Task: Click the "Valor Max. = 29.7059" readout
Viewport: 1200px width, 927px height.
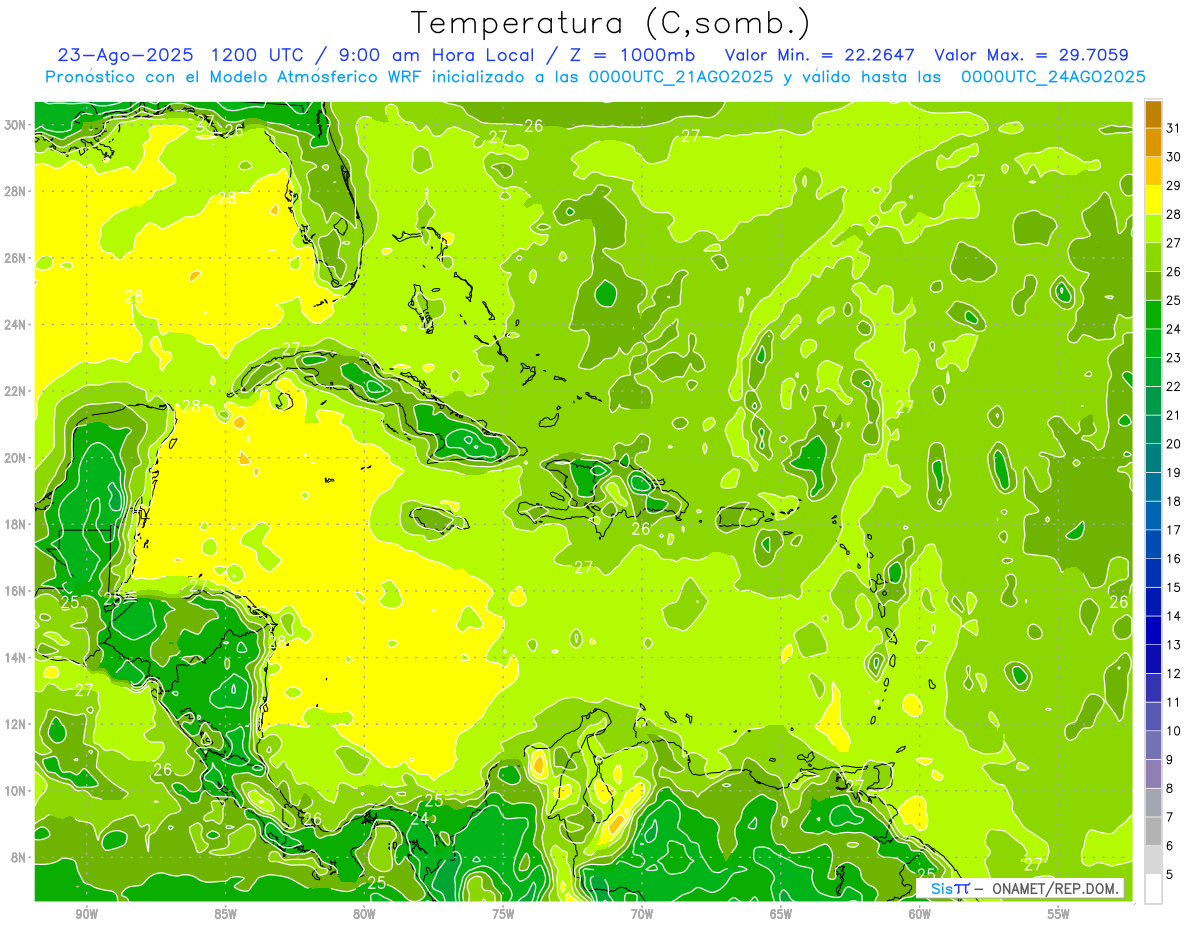Action: pos(1031,55)
